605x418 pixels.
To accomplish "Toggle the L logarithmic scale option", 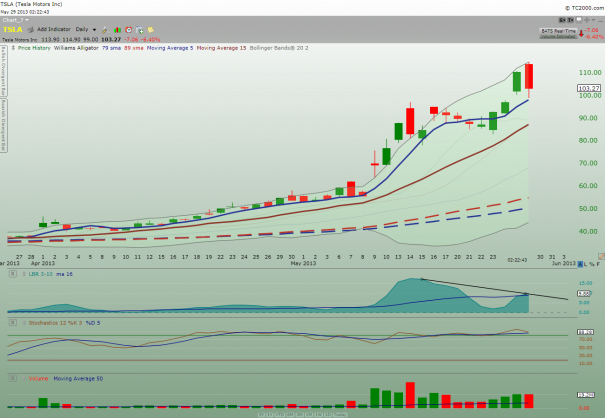I will (586, 264).
